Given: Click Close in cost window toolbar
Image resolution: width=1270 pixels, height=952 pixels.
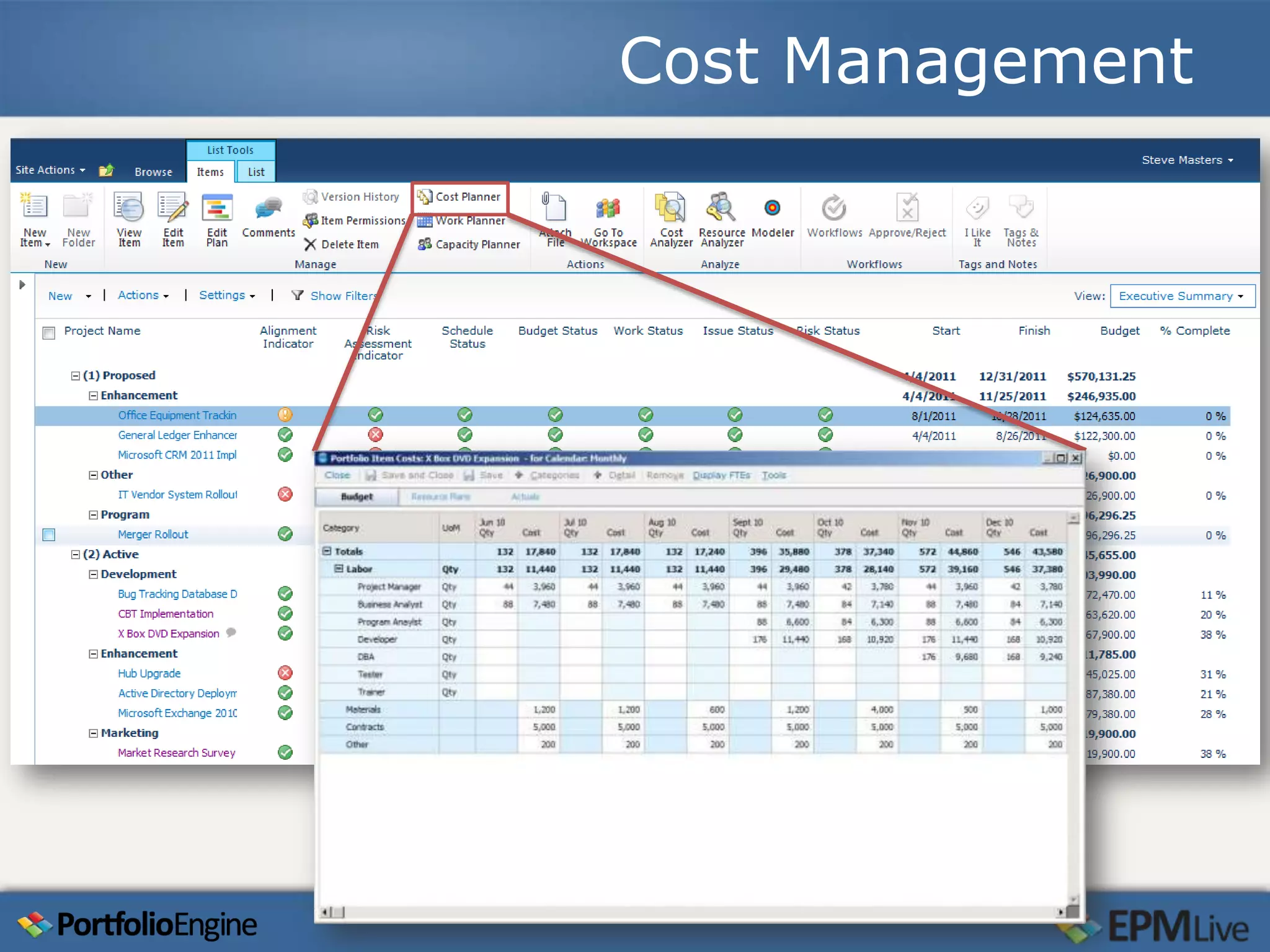Looking at the screenshot, I should [337, 475].
